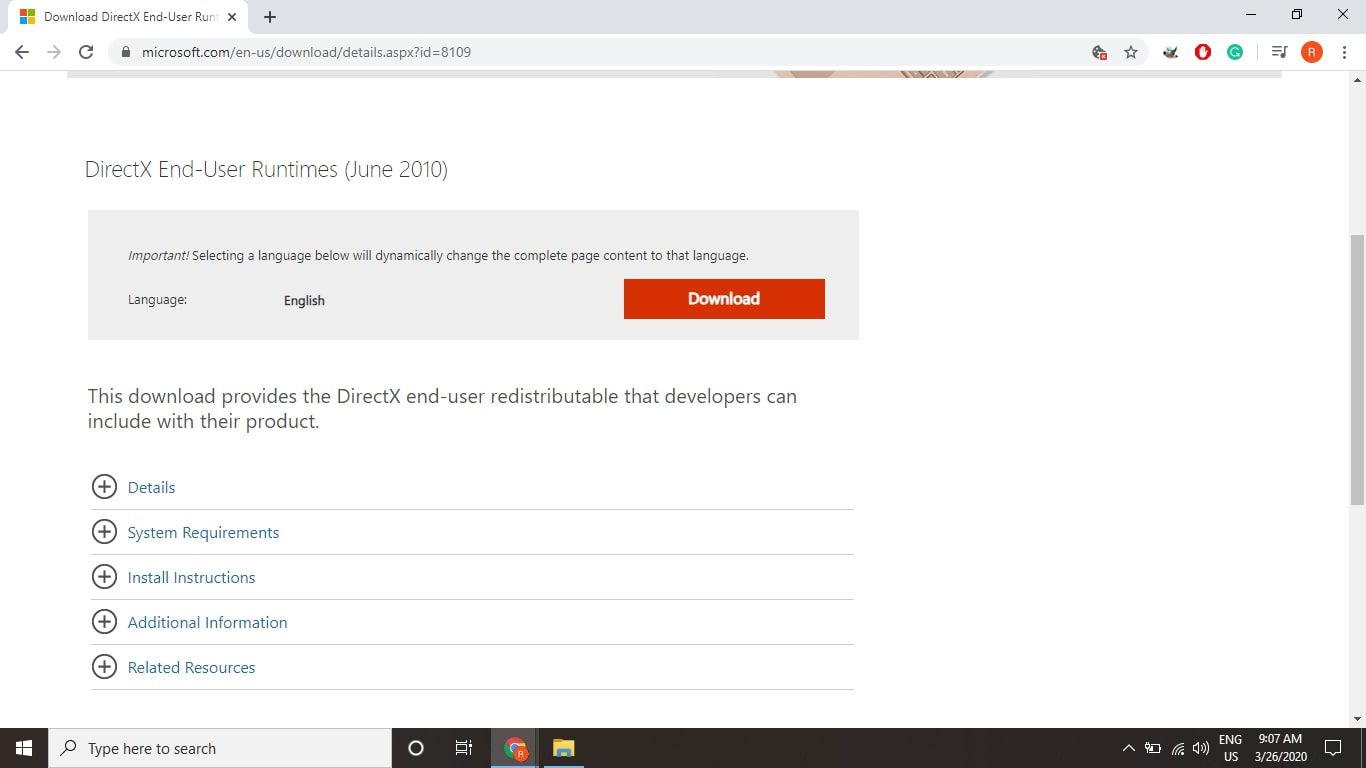Reload the current page

(86, 52)
